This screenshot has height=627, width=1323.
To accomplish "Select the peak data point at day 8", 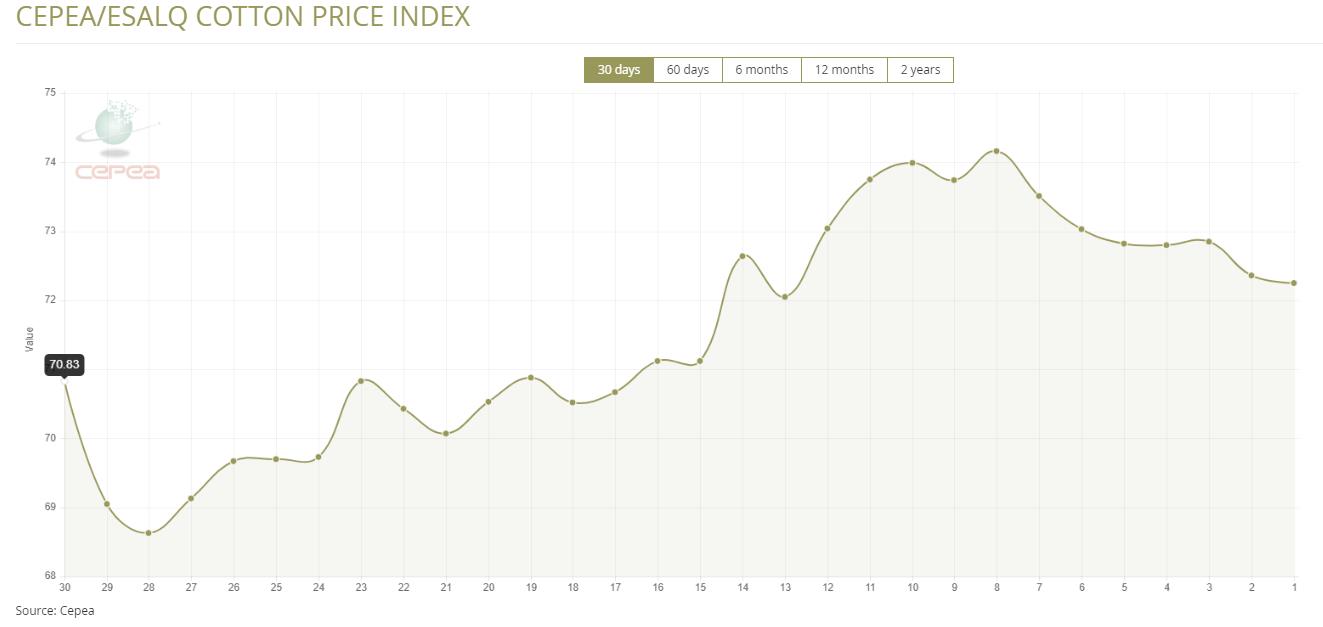I will [996, 151].
